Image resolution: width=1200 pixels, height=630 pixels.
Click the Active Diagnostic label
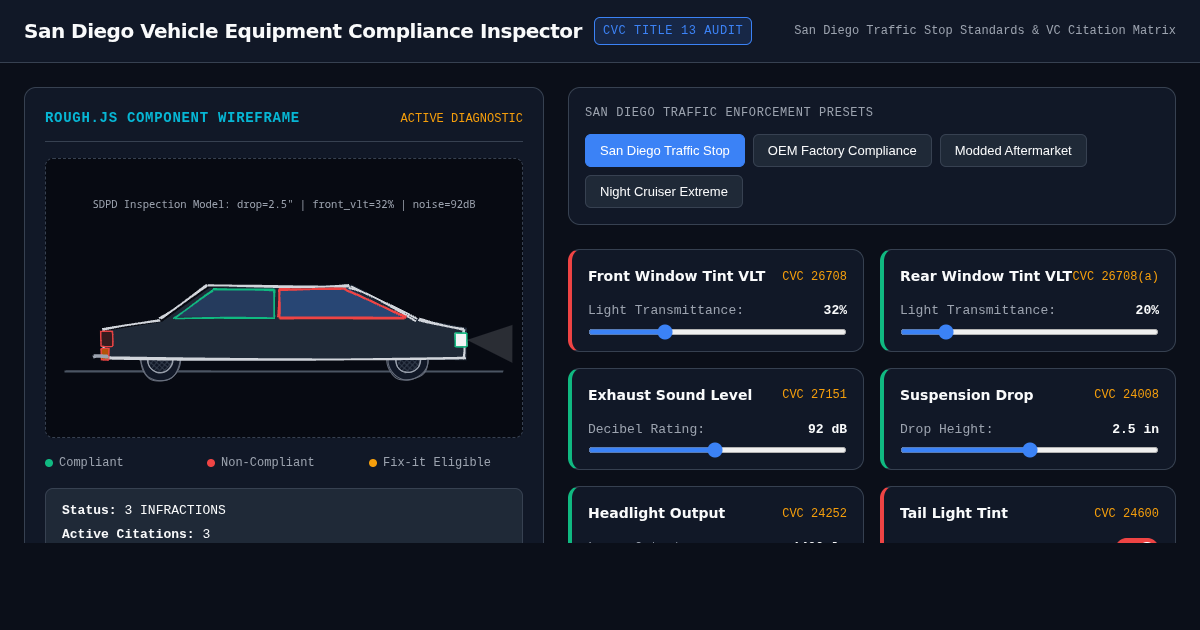[x=461, y=118]
